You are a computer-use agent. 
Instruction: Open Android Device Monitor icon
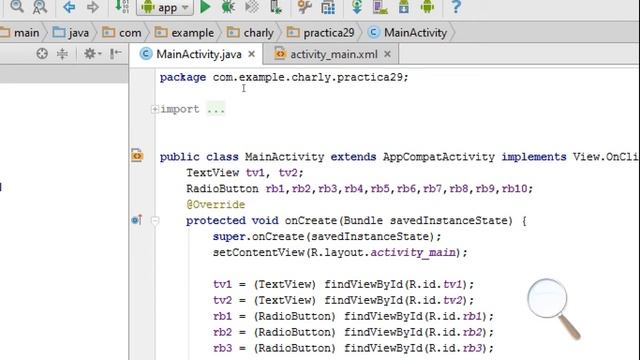point(427,7)
